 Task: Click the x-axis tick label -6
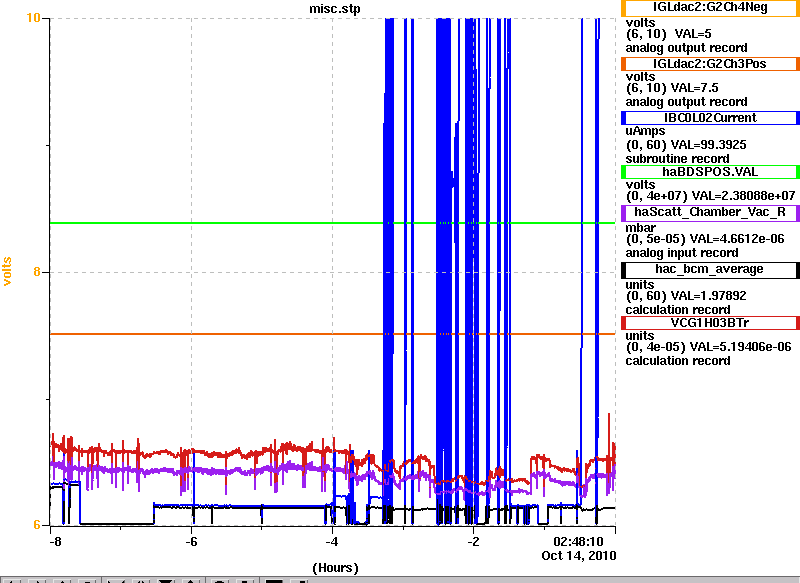tap(190, 541)
